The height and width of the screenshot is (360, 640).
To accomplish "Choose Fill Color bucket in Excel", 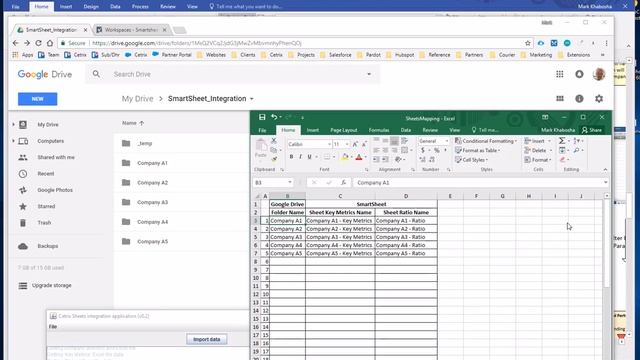I will click(x=344, y=157).
